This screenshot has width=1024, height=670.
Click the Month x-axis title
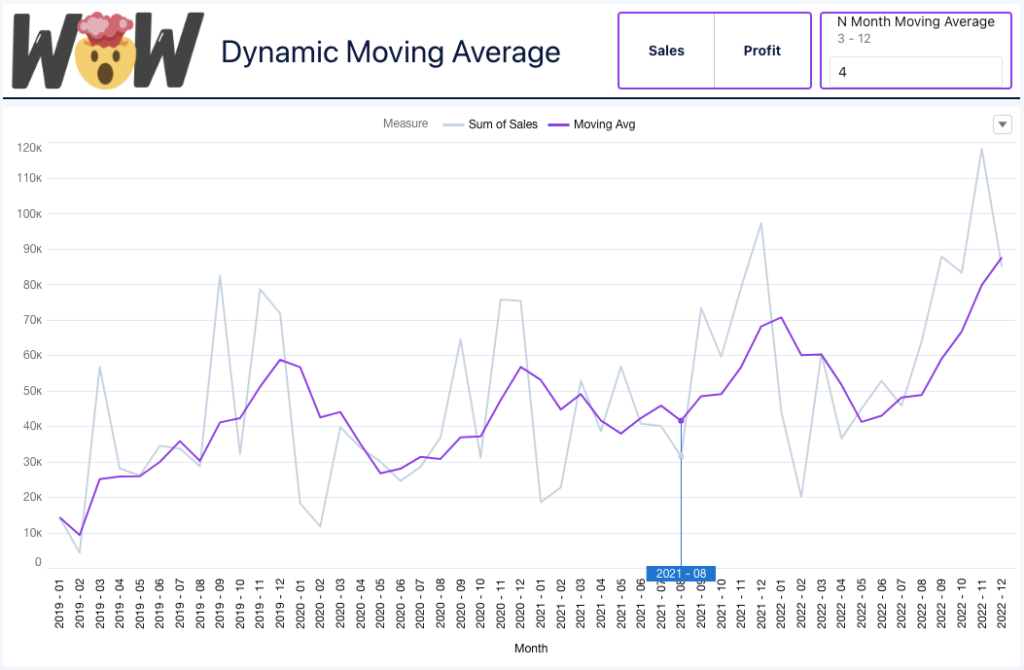tap(531, 648)
